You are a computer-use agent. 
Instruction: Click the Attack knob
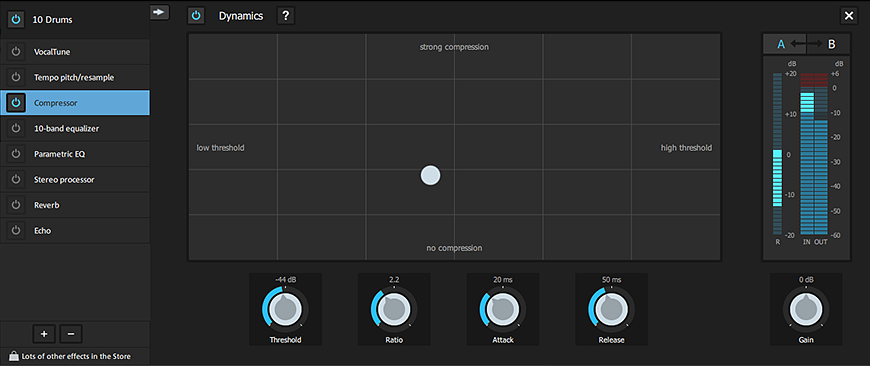503,310
